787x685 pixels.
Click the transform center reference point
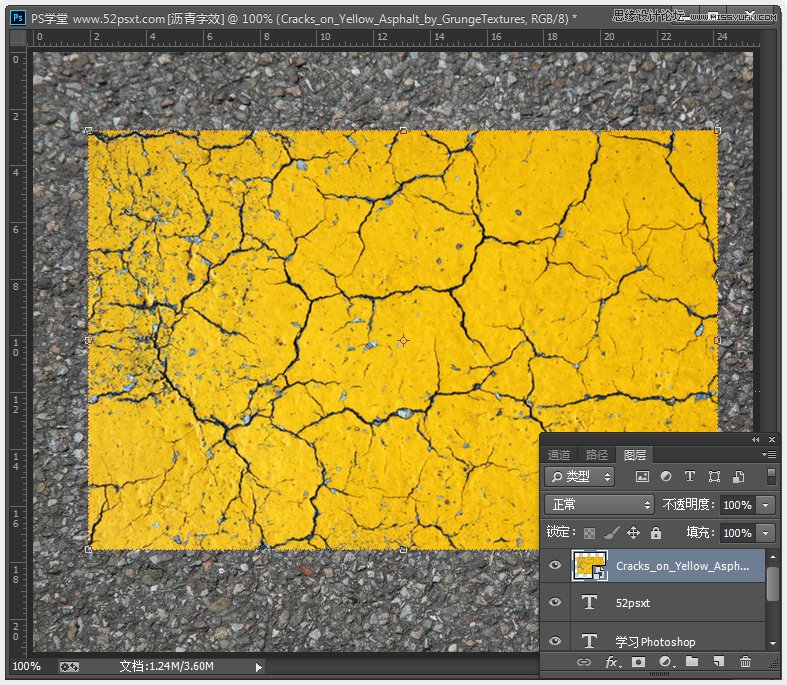coord(404,341)
